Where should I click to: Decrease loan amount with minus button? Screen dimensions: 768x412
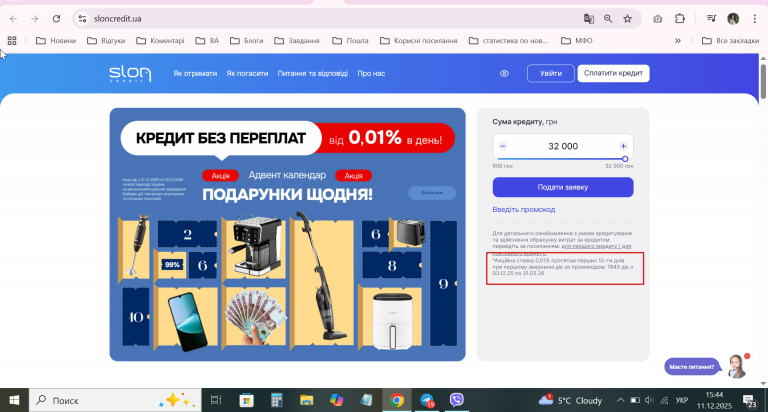(x=503, y=146)
